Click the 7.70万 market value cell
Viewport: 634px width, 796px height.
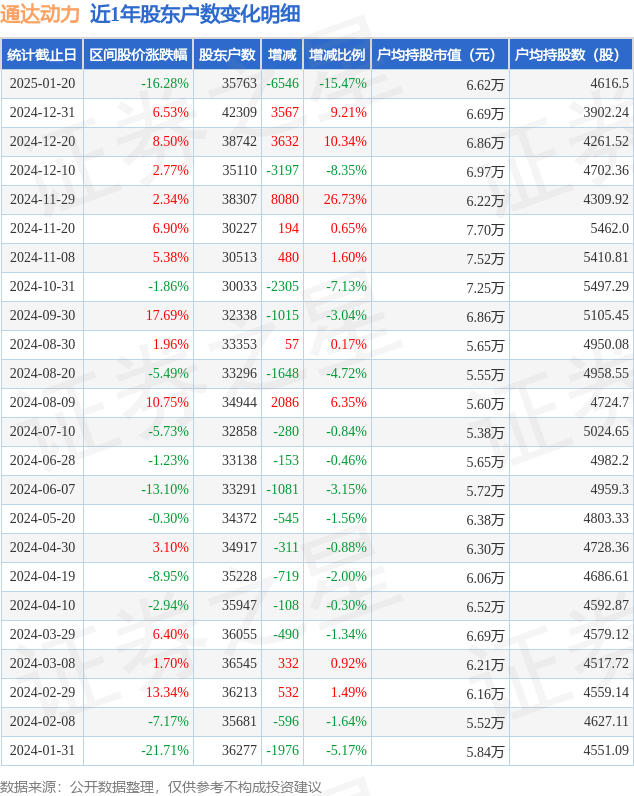coord(485,230)
